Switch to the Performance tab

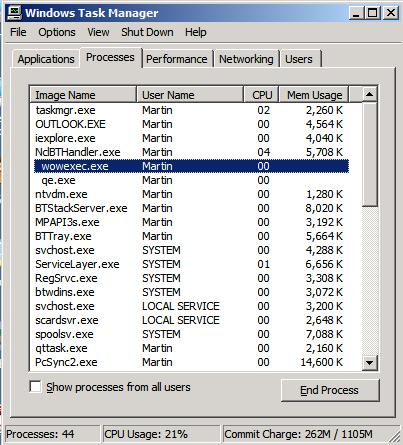[x=177, y=59]
